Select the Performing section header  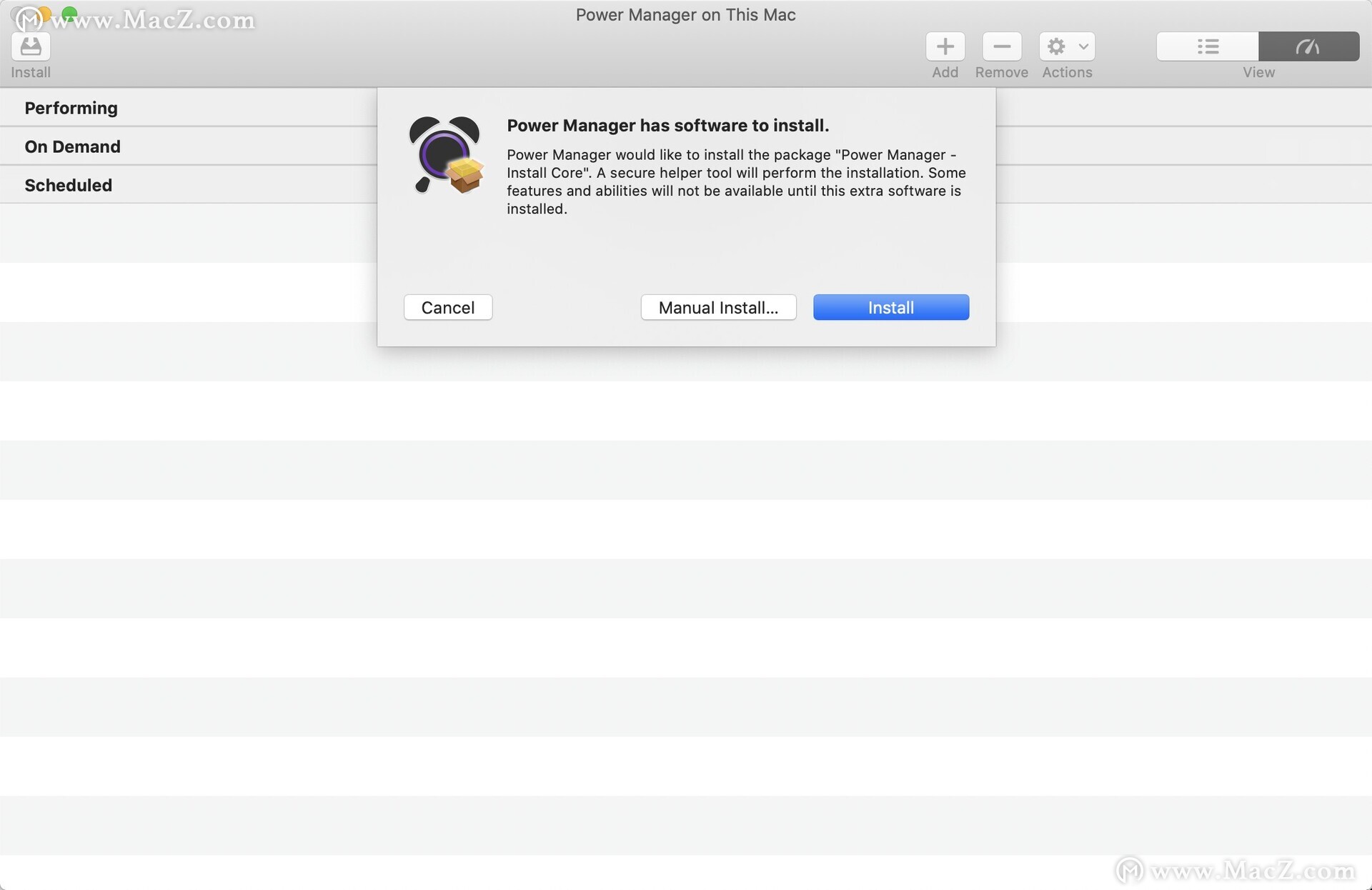tap(71, 108)
